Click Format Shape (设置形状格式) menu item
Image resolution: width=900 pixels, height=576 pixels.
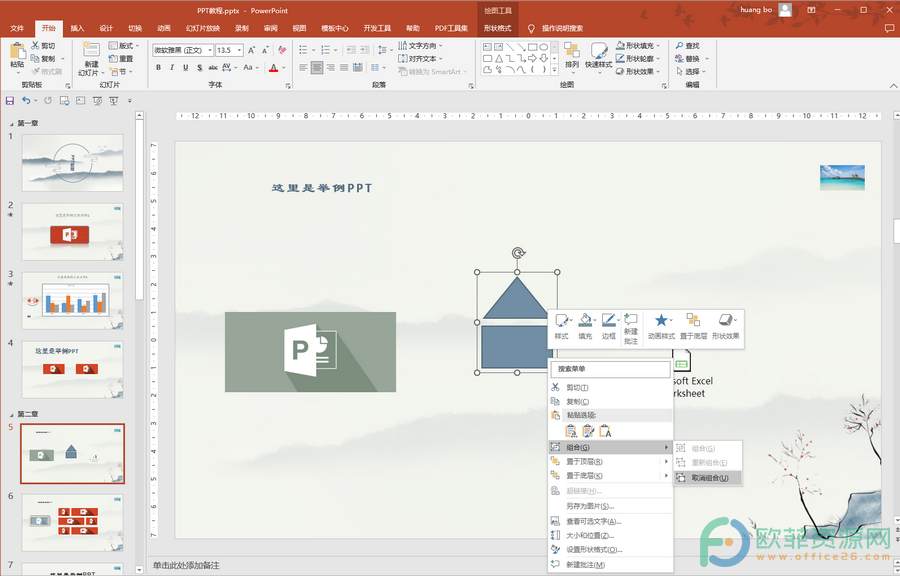pyautogui.click(x=611, y=550)
